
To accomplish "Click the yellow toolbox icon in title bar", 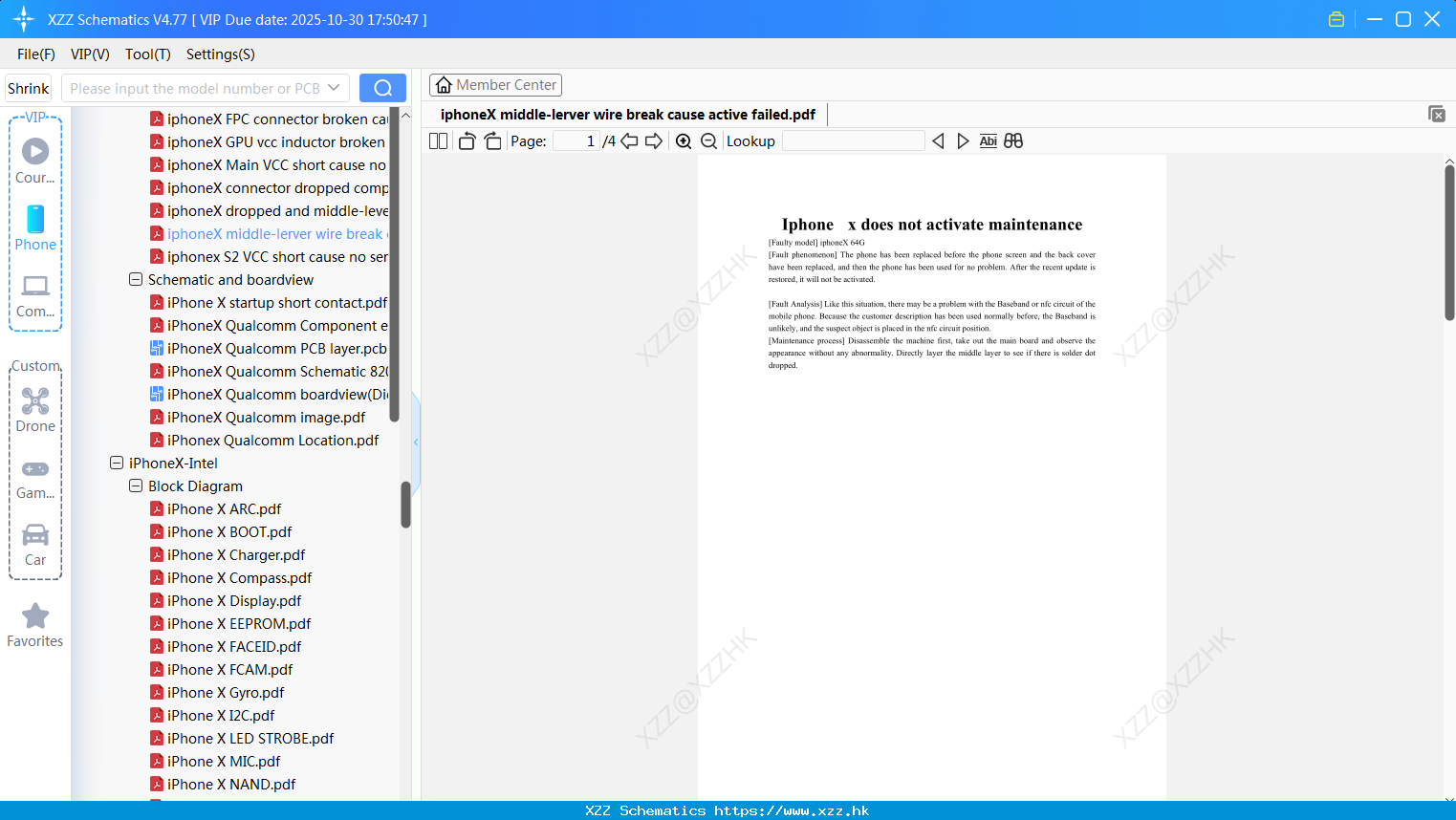I will (1336, 19).
